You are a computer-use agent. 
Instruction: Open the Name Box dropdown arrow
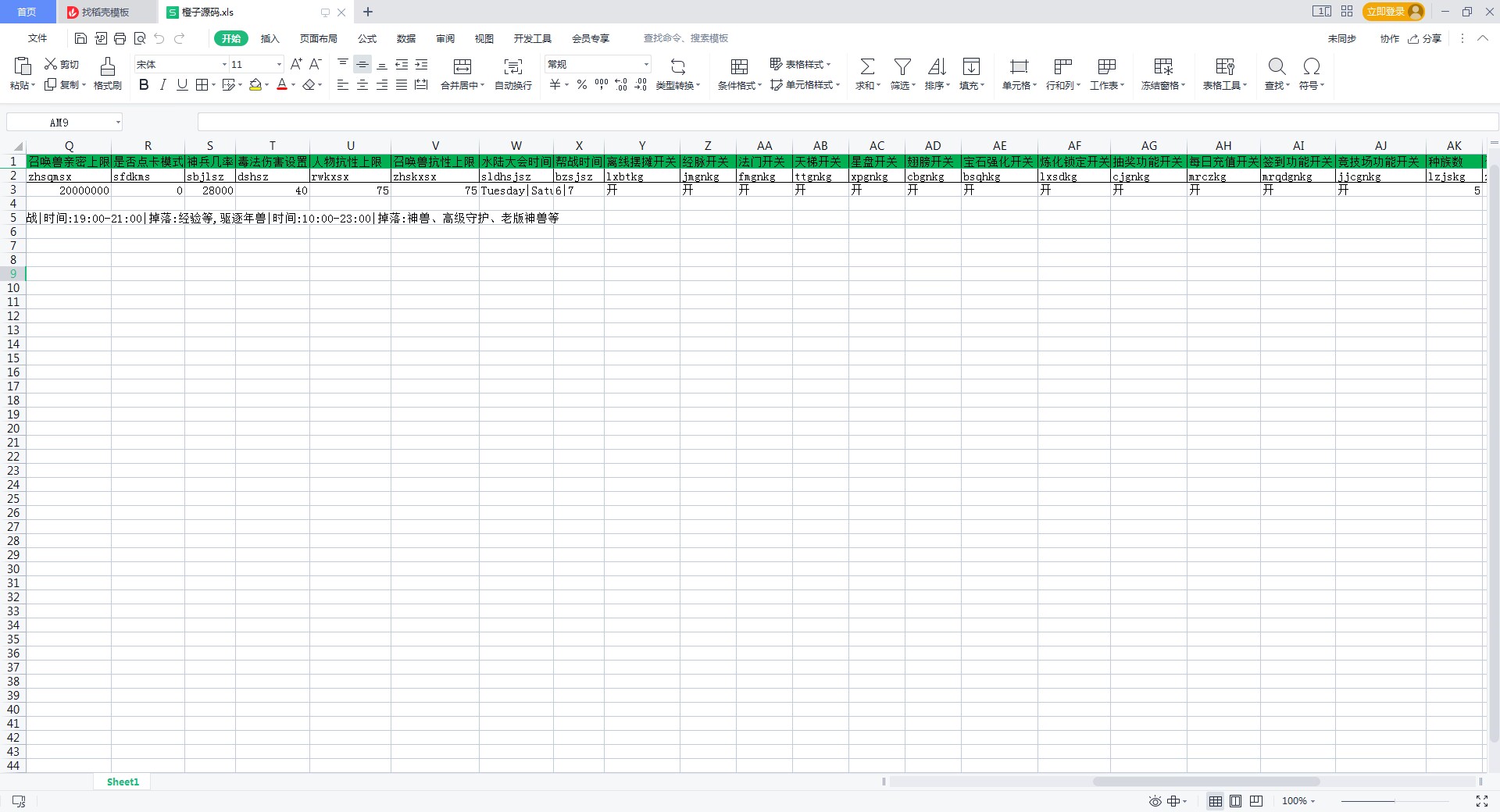118,123
